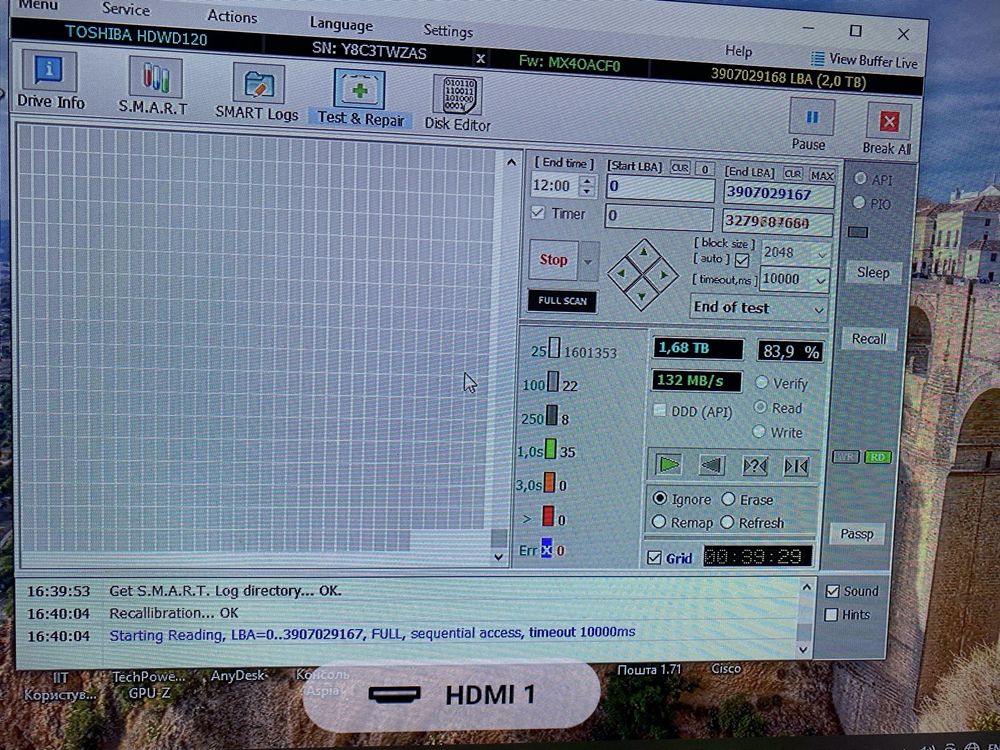
Task: Click the Passp button
Action: pyautogui.click(x=857, y=533)
